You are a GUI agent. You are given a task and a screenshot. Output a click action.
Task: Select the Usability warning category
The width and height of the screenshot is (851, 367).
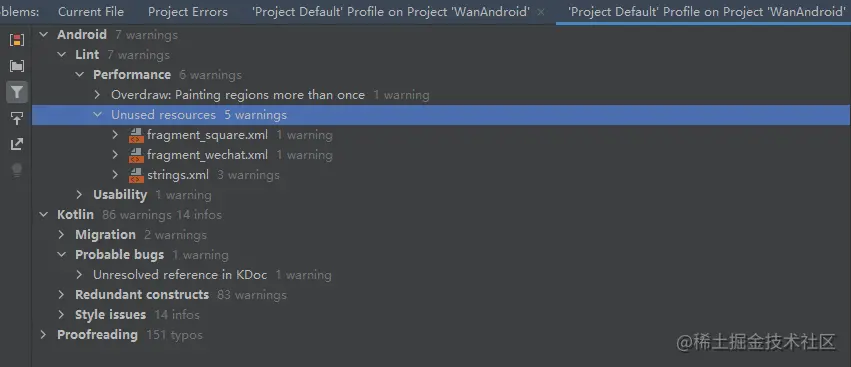(x=120, y=195)
